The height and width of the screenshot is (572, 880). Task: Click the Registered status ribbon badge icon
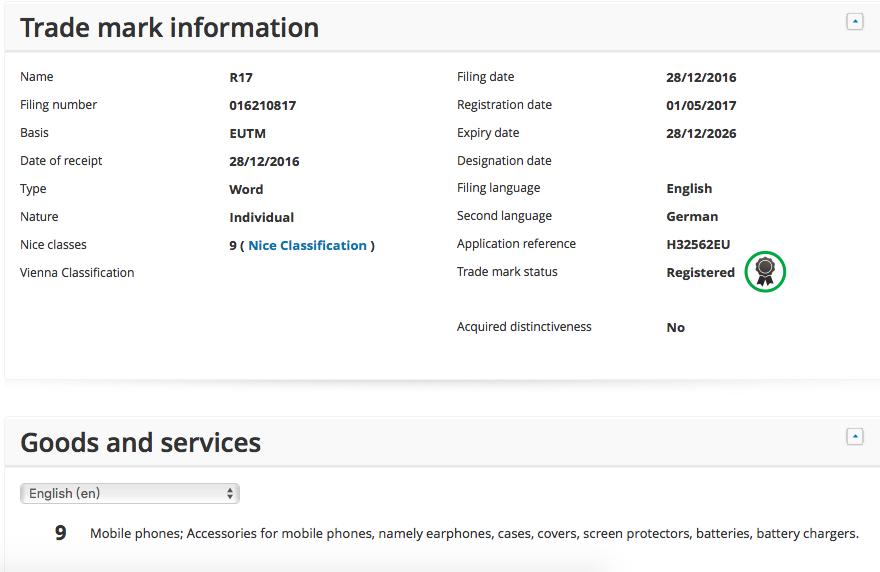tap(765, 271)
